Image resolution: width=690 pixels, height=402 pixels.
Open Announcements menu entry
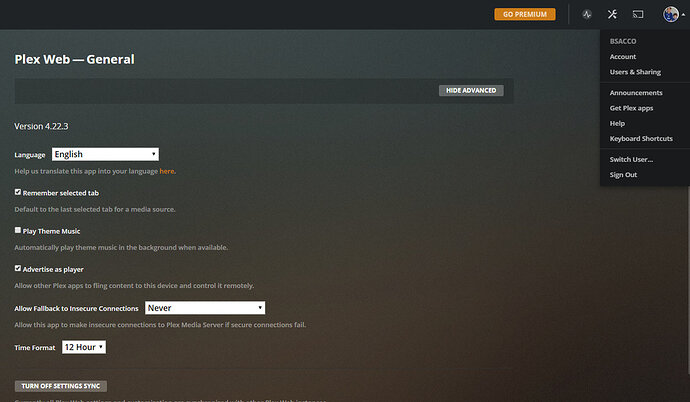(636, 93)
